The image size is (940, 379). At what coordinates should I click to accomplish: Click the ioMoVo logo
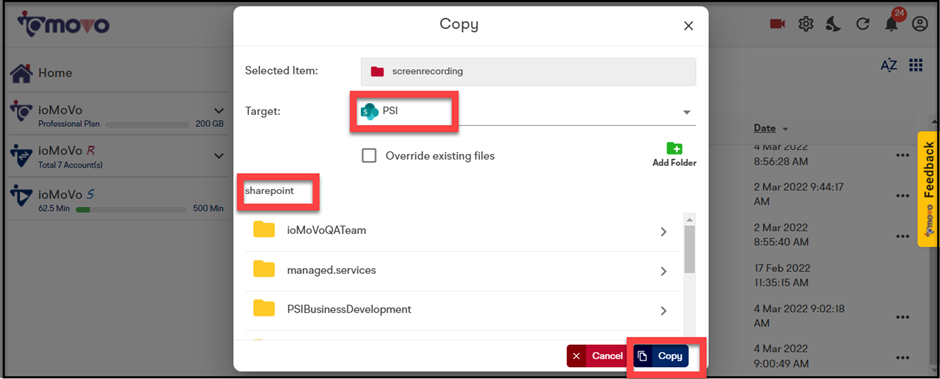pyautogui.click(x=63, y=24)
